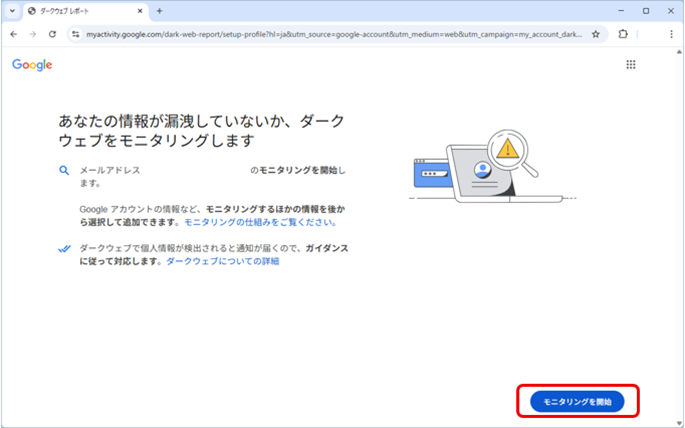Open Chrome's three-dot menu
The image size is (685, 428).
(x=671, y=33)
